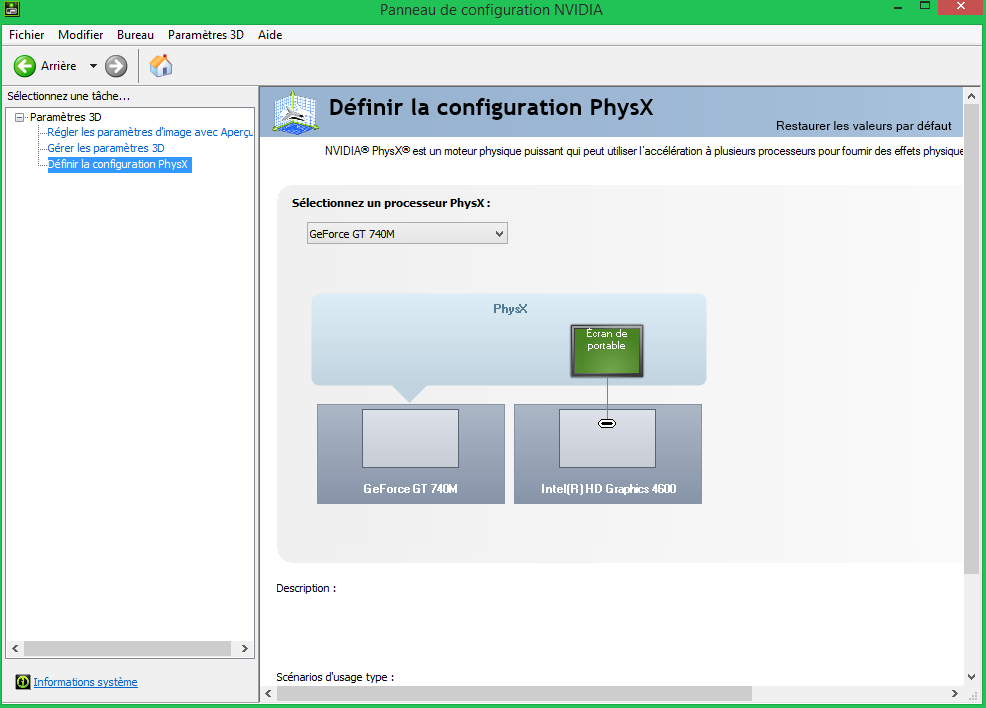Select the Intel(R) HD Graphics 4600 box
This screenshot has height=708, width=986.
click(607, 453)
